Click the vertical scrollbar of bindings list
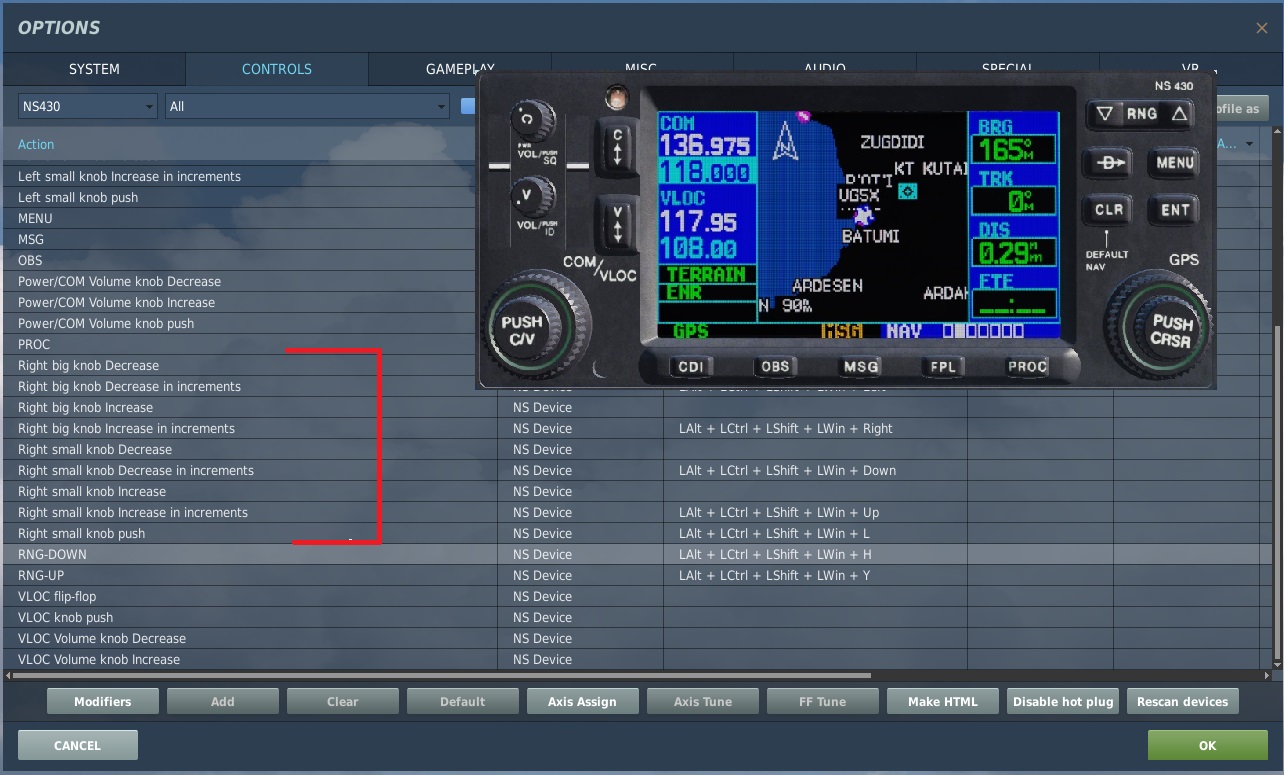This screenshot has height=775, width=1284. [1276, 500]
